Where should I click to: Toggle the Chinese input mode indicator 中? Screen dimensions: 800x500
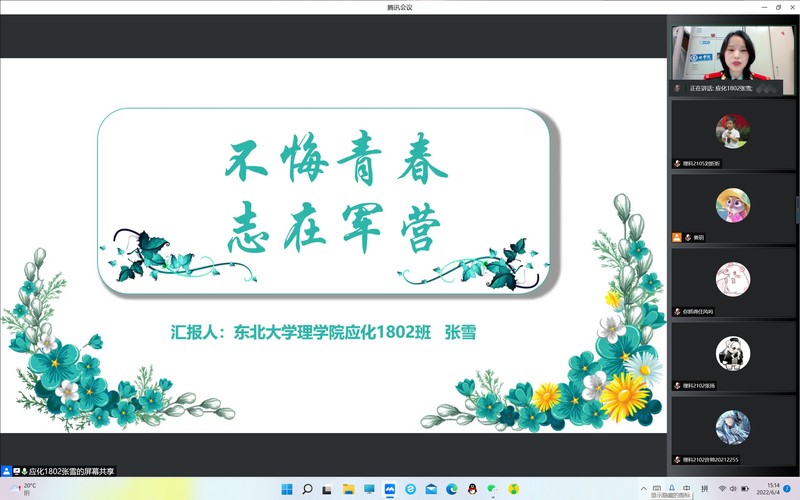click(686, 489)
